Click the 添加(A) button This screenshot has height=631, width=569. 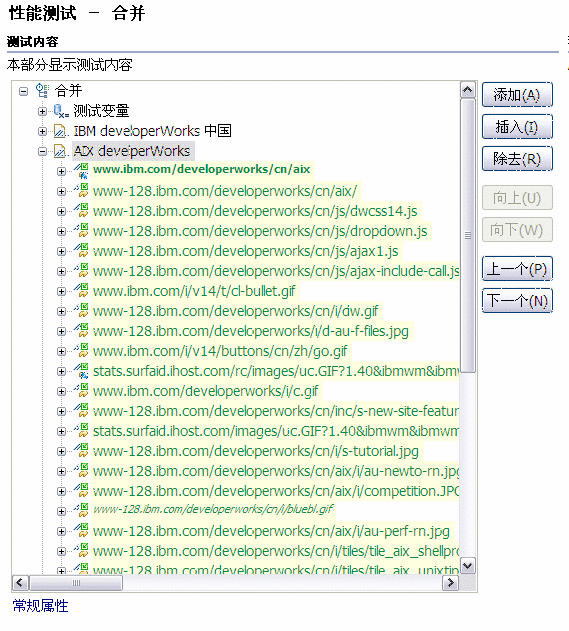pos(517,95)
